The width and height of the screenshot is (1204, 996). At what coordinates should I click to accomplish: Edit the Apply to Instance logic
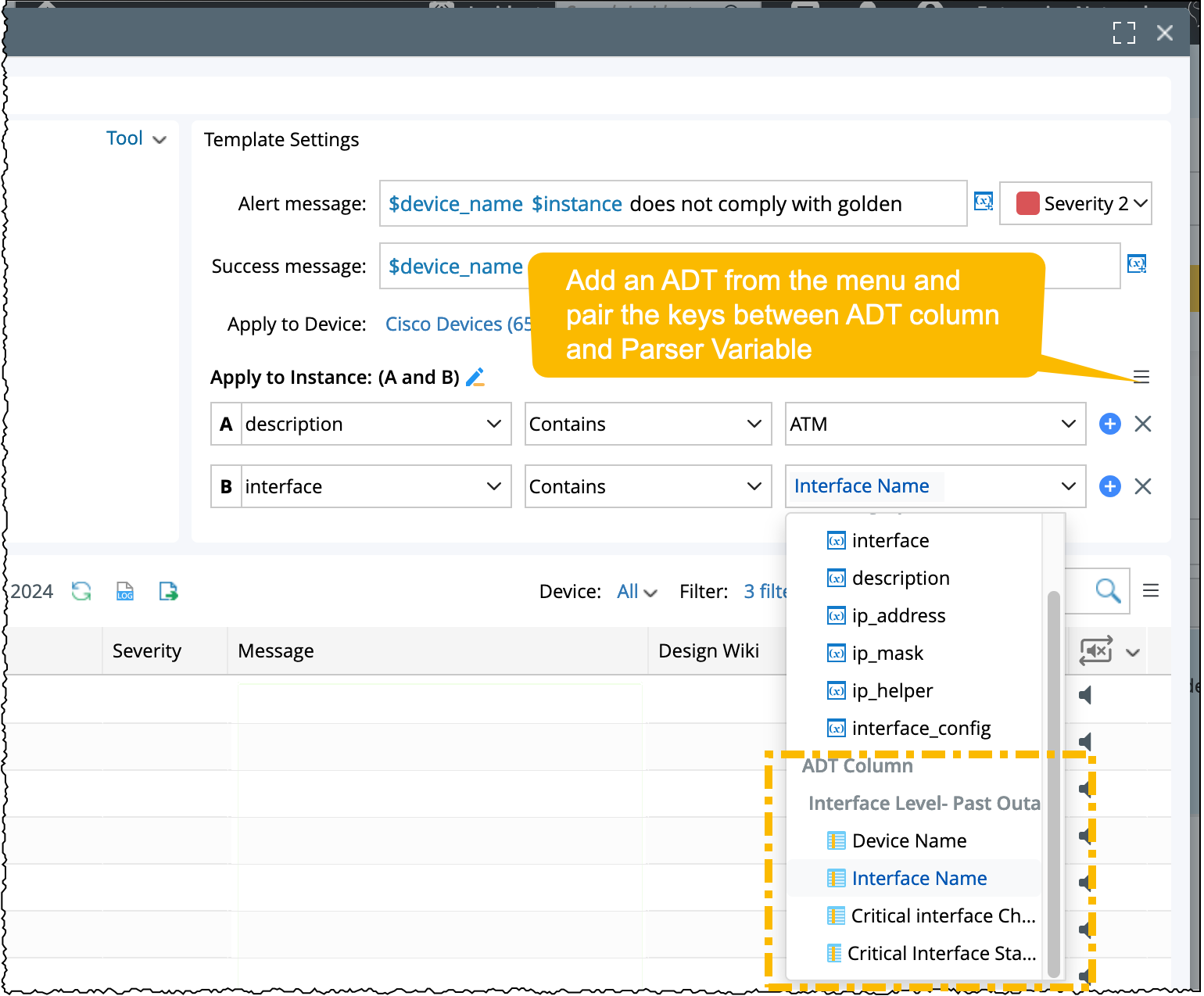point(475,378)
